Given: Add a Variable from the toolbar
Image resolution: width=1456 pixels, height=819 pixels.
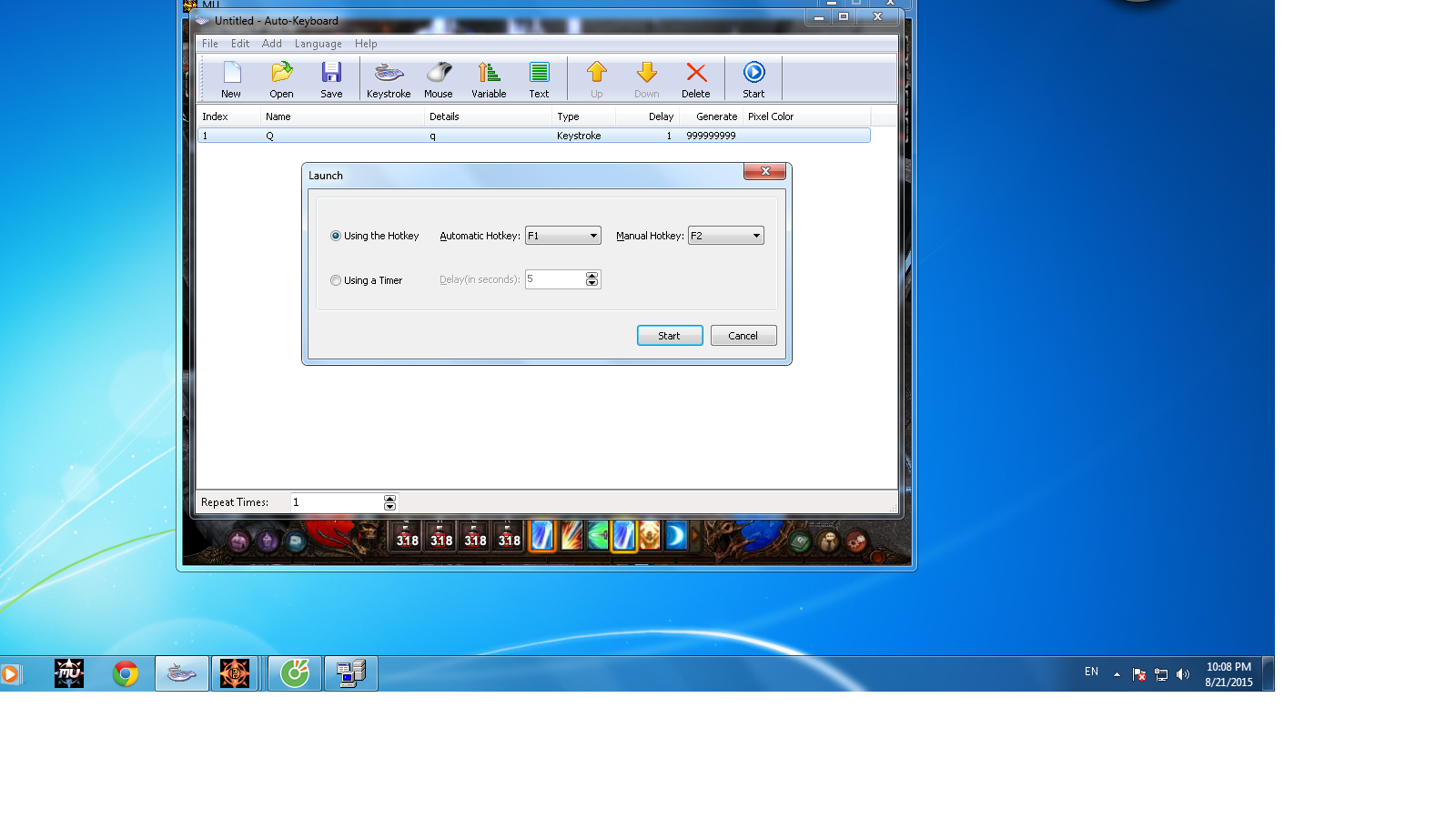Looking at the screenshot, I should (x=489, y=79).
